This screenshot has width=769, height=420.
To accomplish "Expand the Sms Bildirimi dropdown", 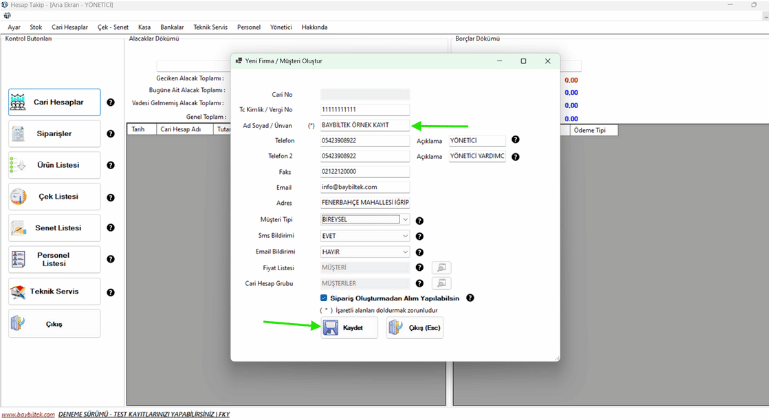I will (x=405, y=236).
